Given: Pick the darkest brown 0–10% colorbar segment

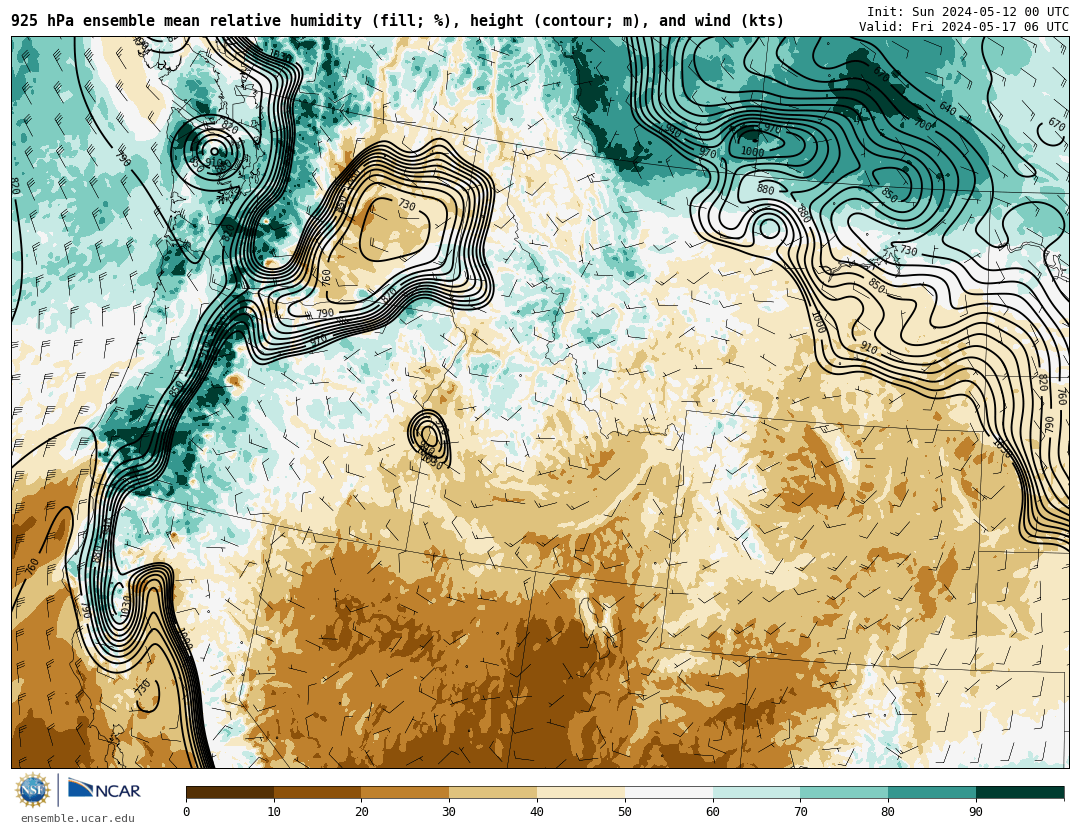Looking at the screenshot, I should click(x=230, y=792).
